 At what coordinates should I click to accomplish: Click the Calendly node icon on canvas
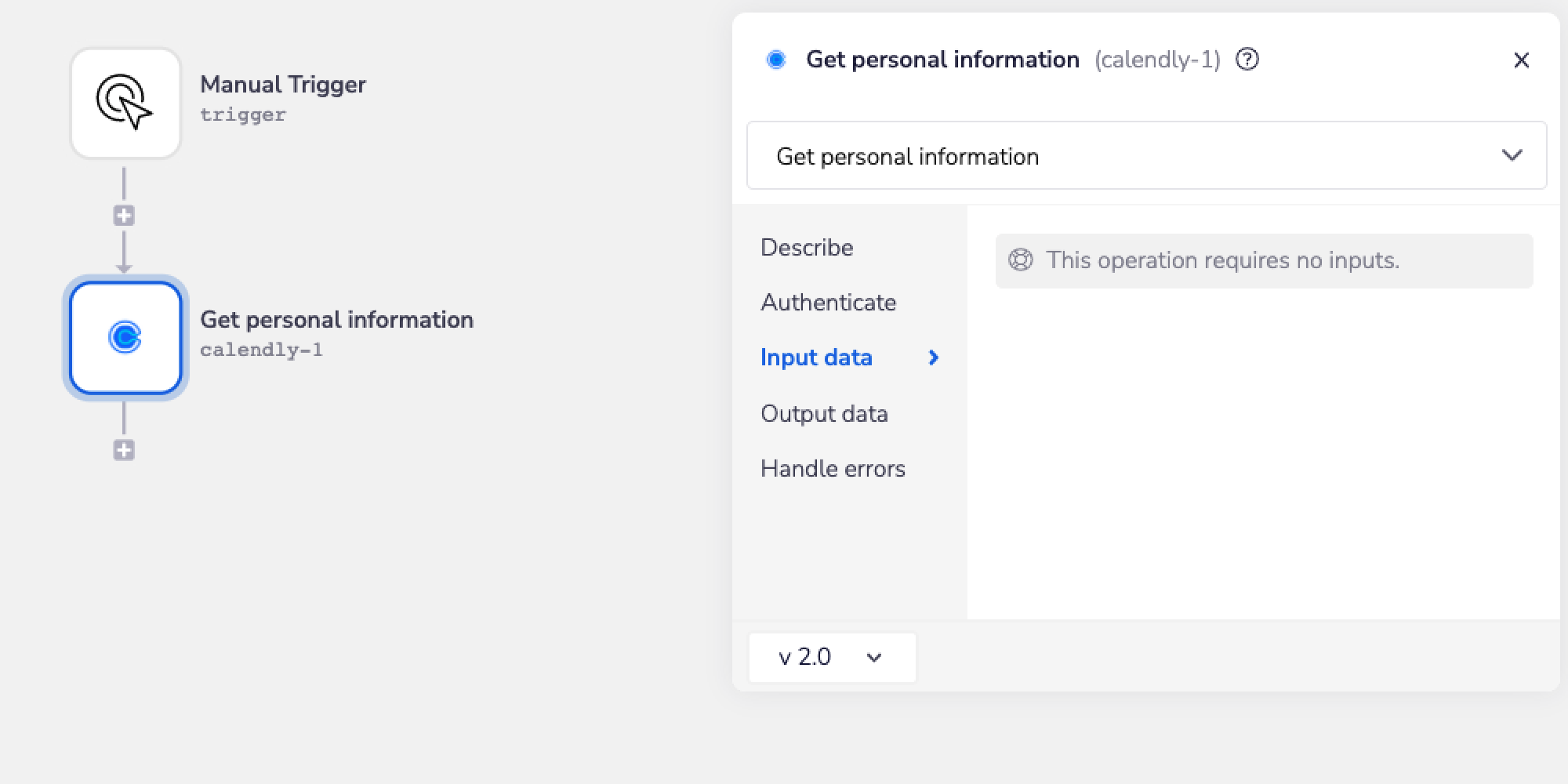tap(125, 338)
